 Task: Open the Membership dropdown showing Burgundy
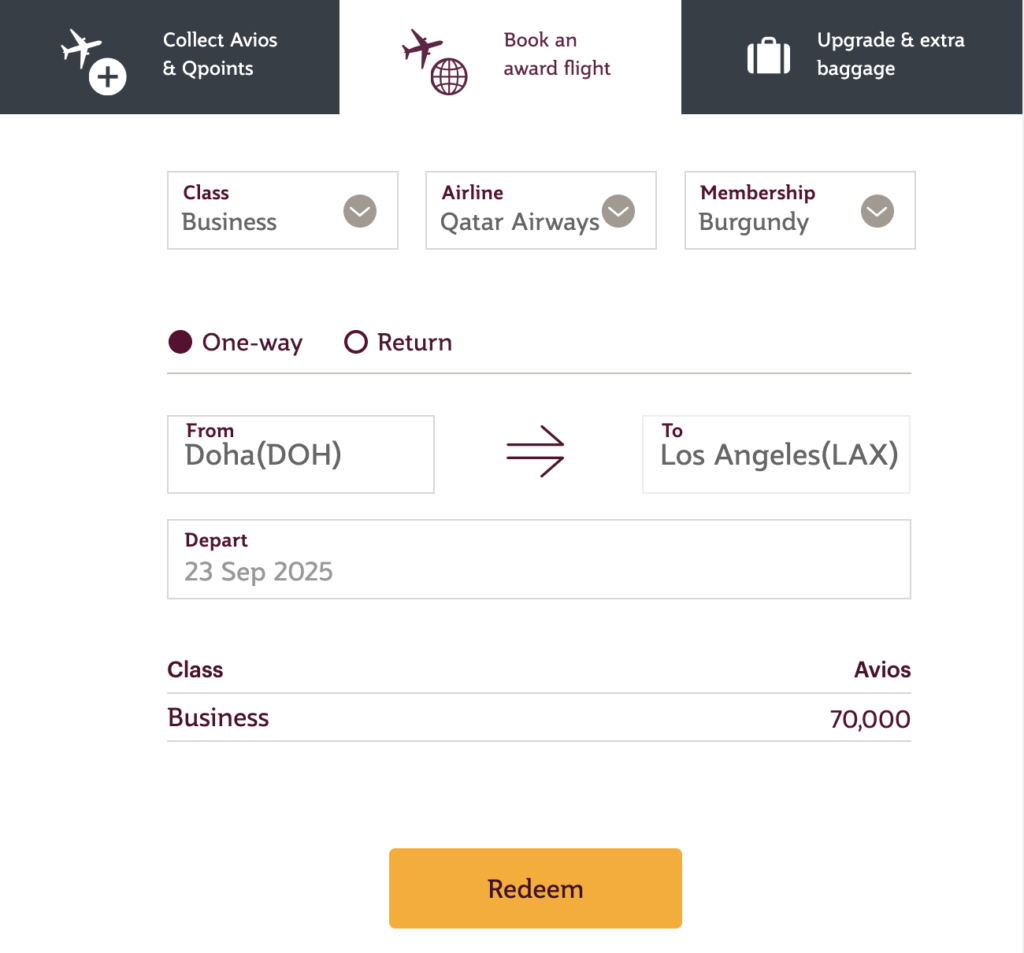[x=799, y=211]
